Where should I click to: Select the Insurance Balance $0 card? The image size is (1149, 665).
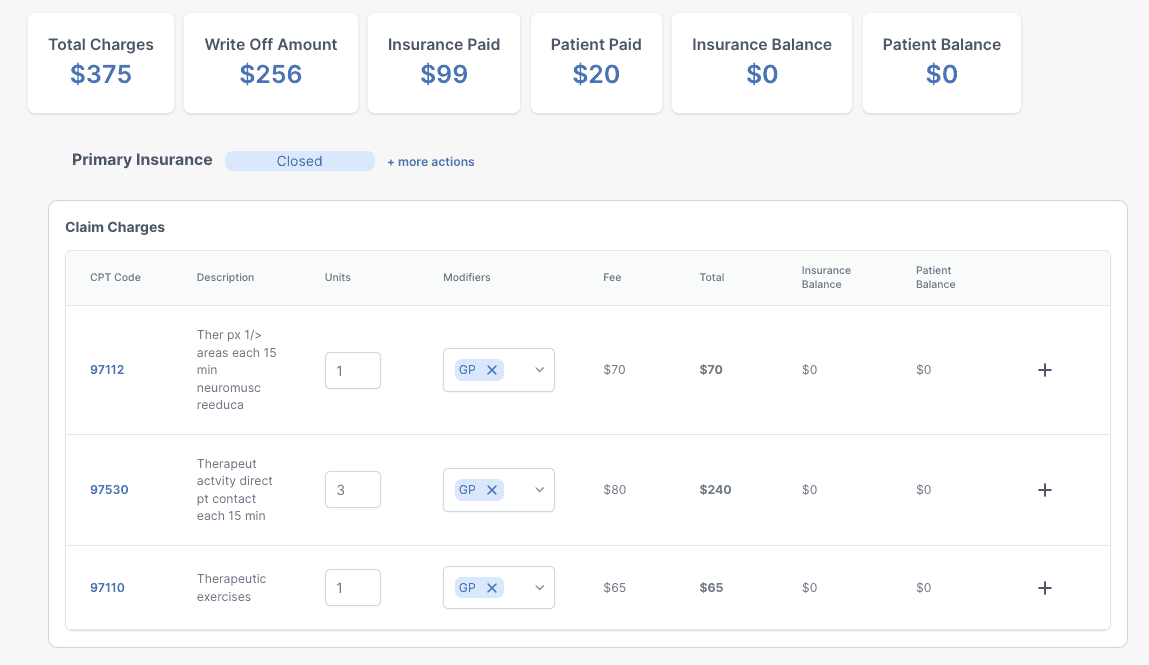click(x=762, y=62)
